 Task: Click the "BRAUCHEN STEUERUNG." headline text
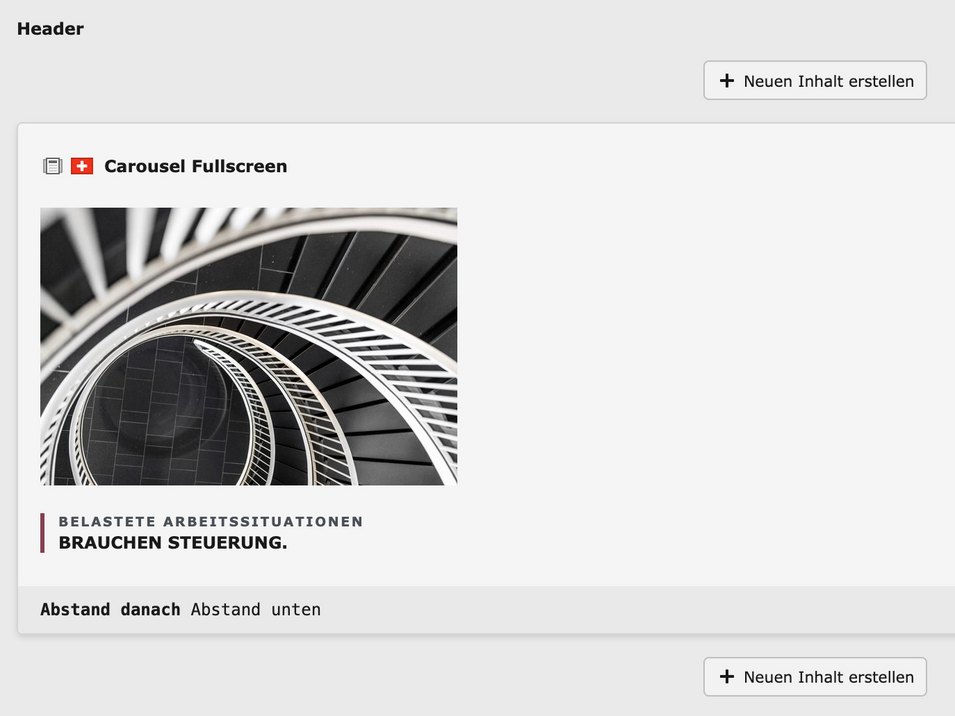173,542
